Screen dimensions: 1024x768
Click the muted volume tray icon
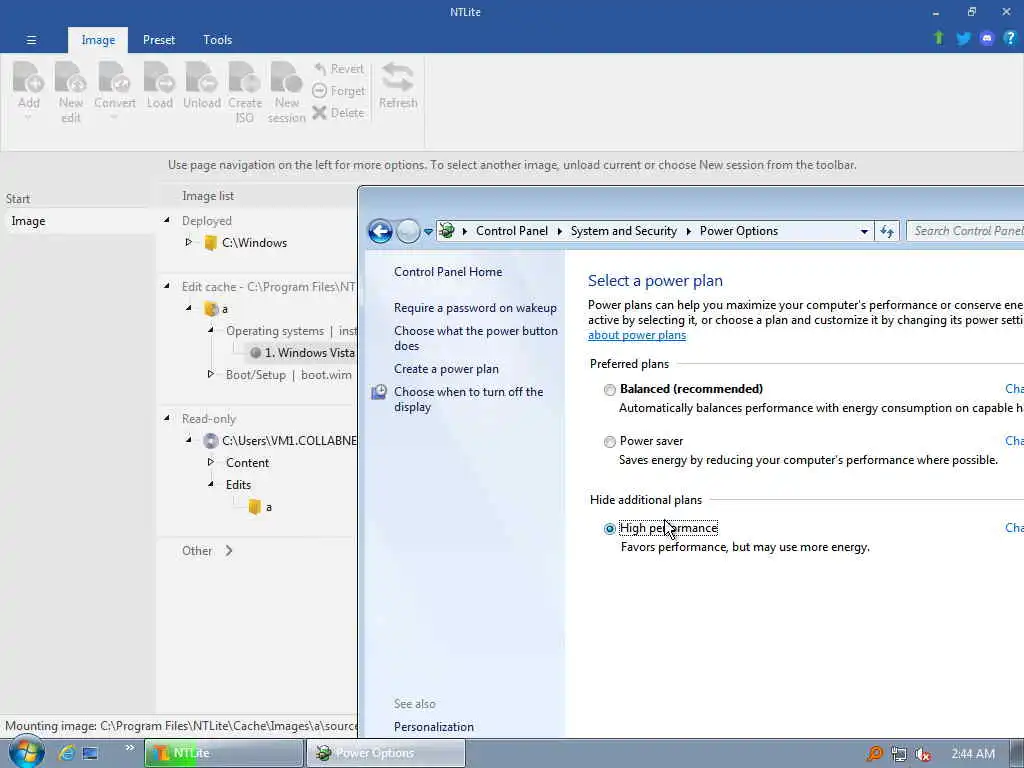[x=922, y=754]
